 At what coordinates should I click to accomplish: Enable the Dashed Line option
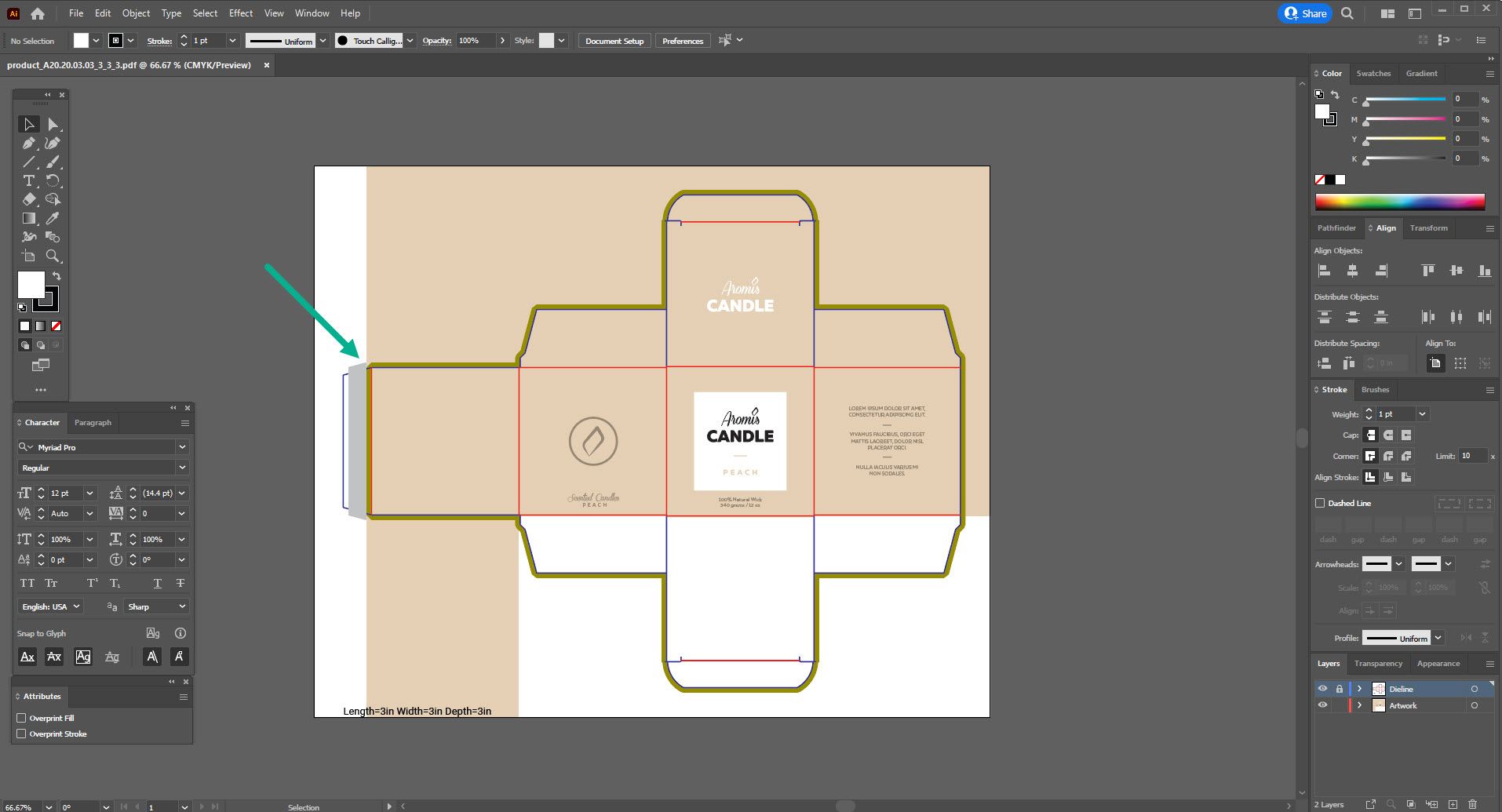(1322, 503)
